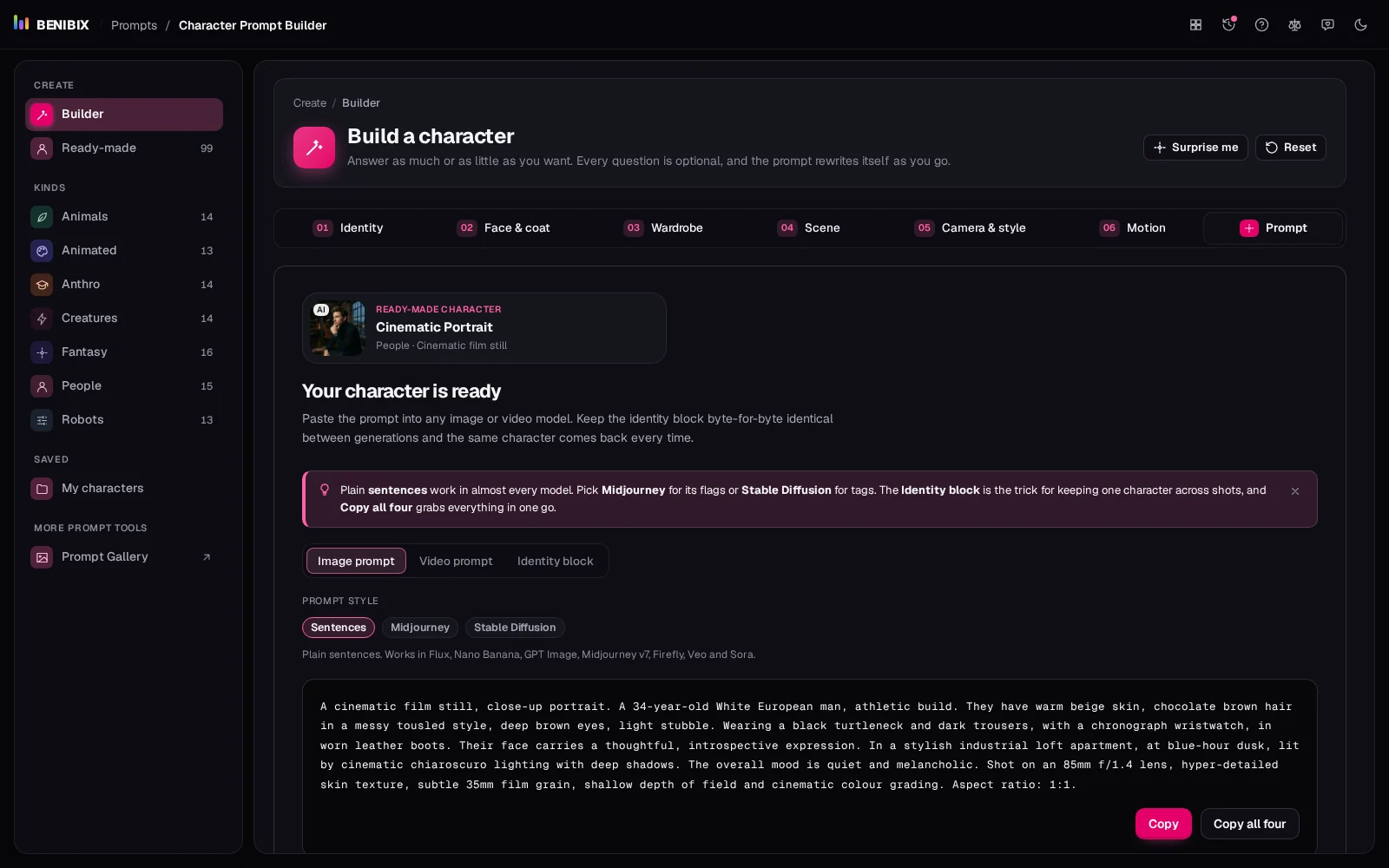This screenshot has height=868, width=1389.
Task: Open the Prompt step tab
Action: (1273, 228)
